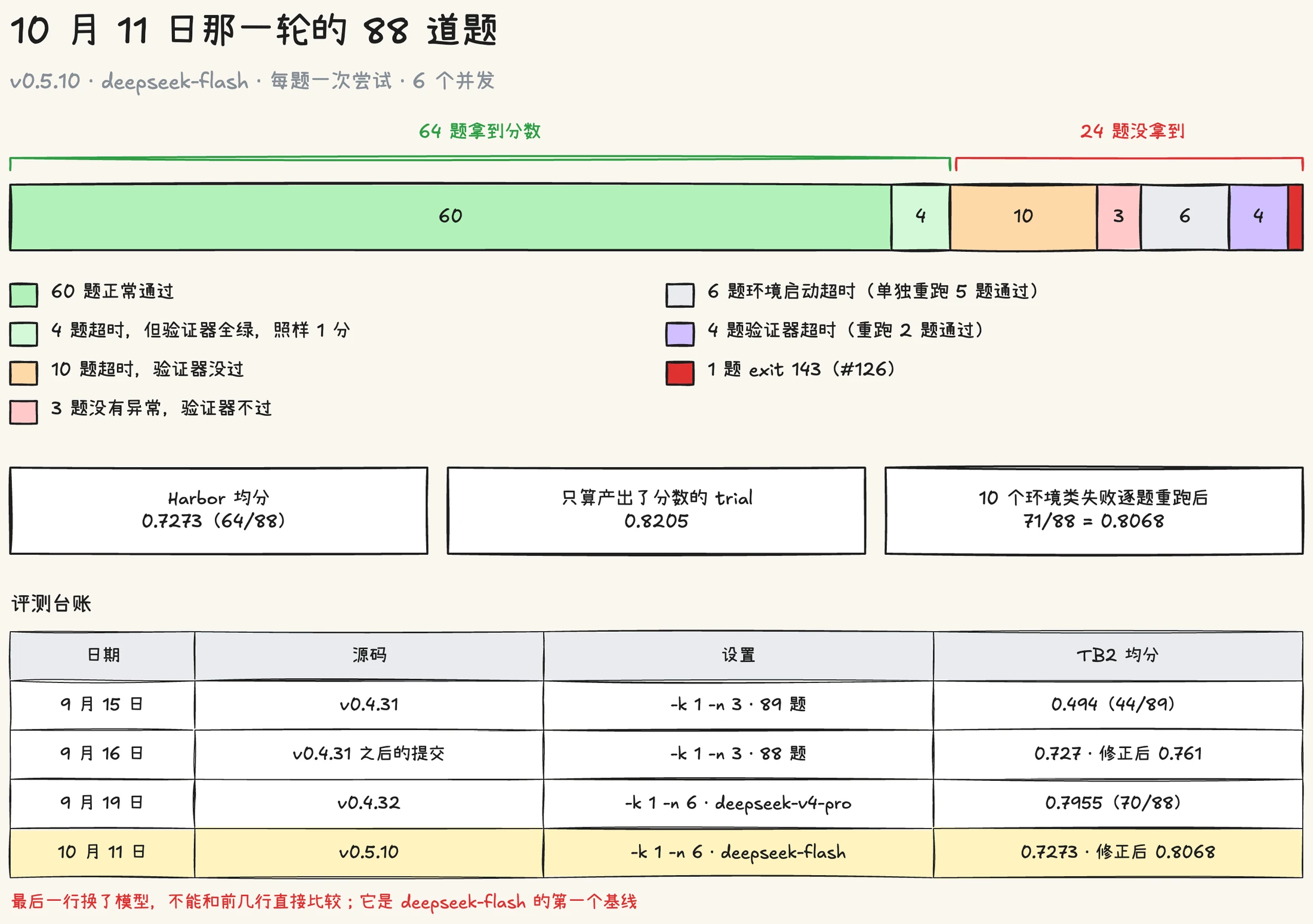
Task: Select the purple bar segment labeled 4
Action: [x=1258, y=217]
